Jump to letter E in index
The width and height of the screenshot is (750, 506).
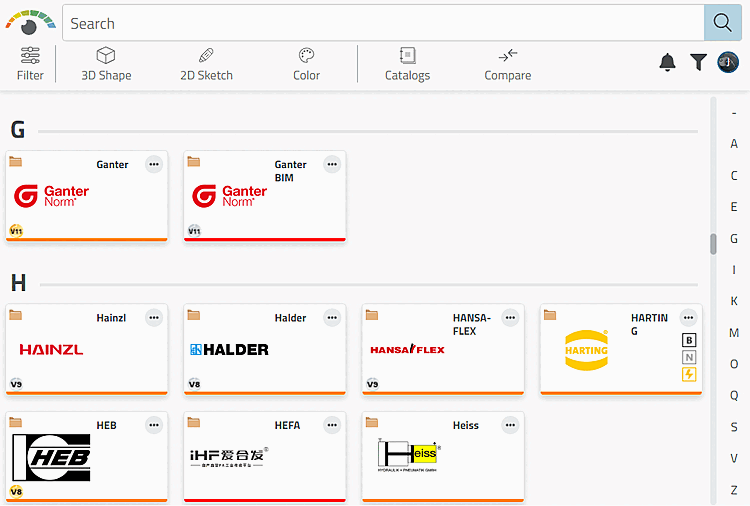(x=734, y=207)
